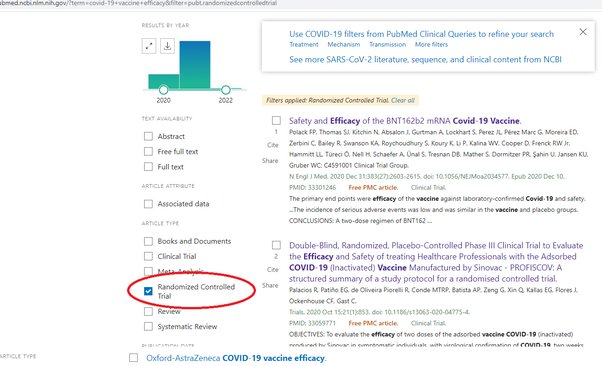This screenshot has height=366, width=602.
Task: Click Clear all applied filters
Action: 403,100
